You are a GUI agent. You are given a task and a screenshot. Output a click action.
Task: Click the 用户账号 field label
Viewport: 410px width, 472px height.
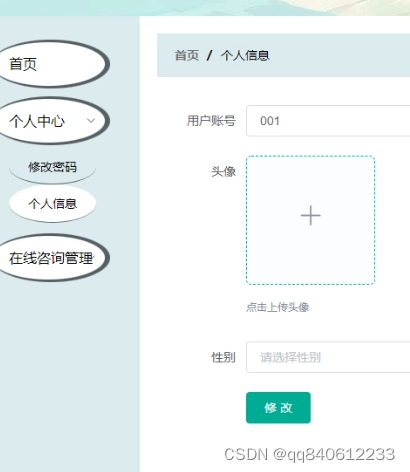pos(211,121)
